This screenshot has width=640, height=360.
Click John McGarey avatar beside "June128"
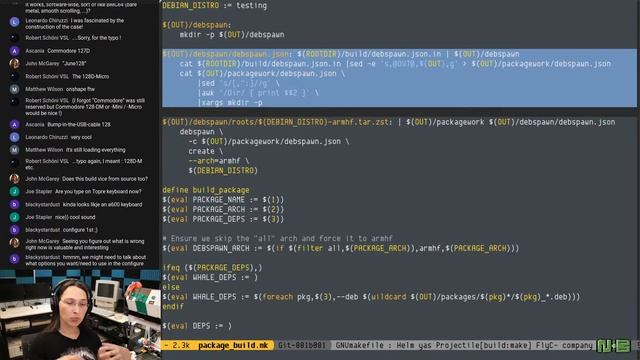14,64
